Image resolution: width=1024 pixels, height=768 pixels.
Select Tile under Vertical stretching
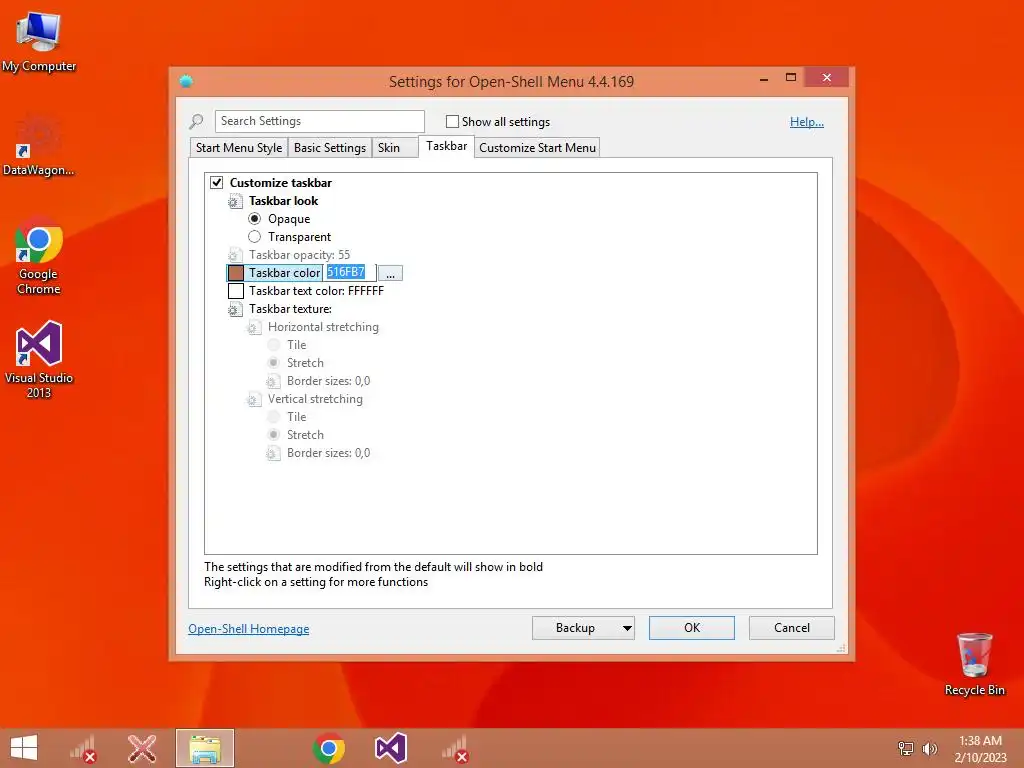pos(274,417)
